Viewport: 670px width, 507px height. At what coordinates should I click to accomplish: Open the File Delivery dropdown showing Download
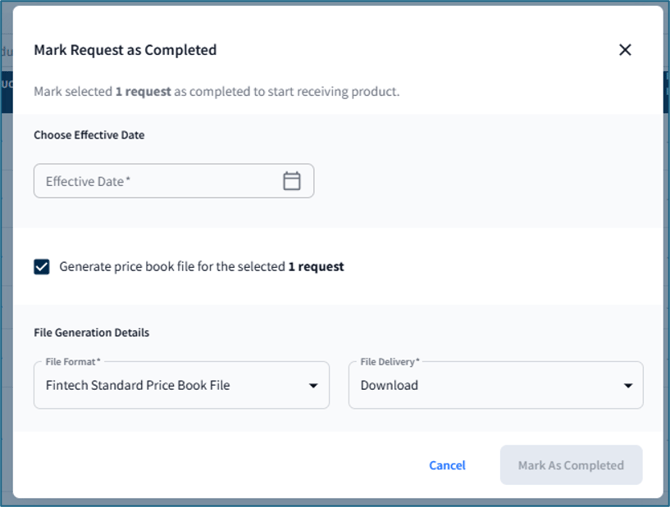pyautogui.click(x=496, y=385)
